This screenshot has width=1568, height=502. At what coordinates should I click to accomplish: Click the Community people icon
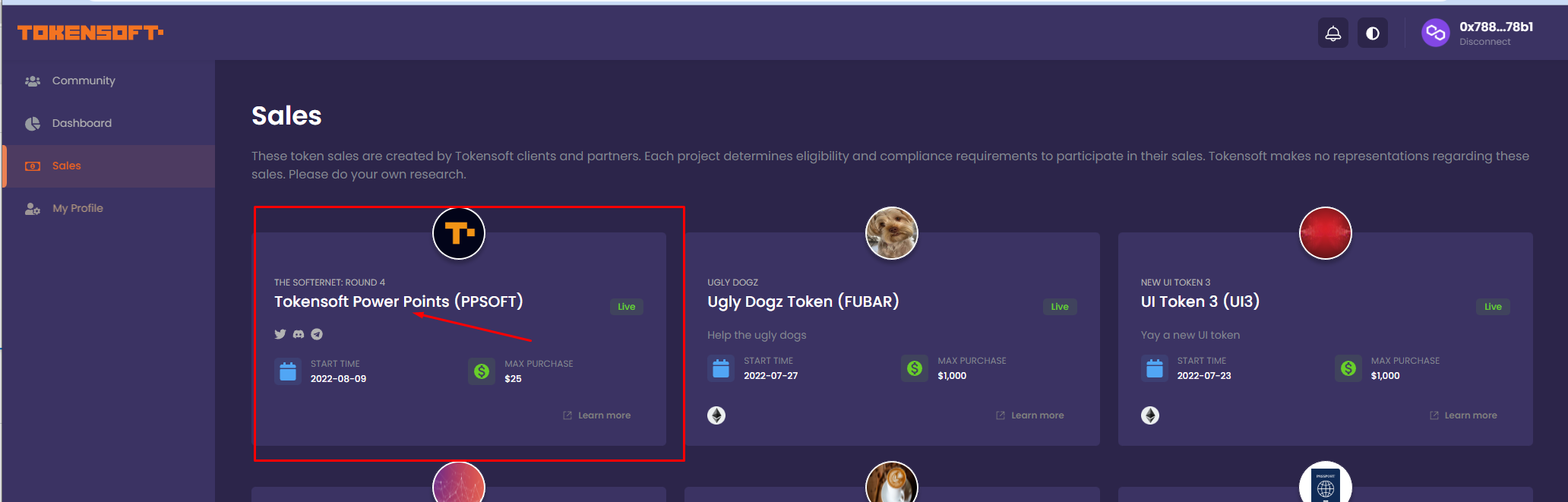tap(33, 81)
